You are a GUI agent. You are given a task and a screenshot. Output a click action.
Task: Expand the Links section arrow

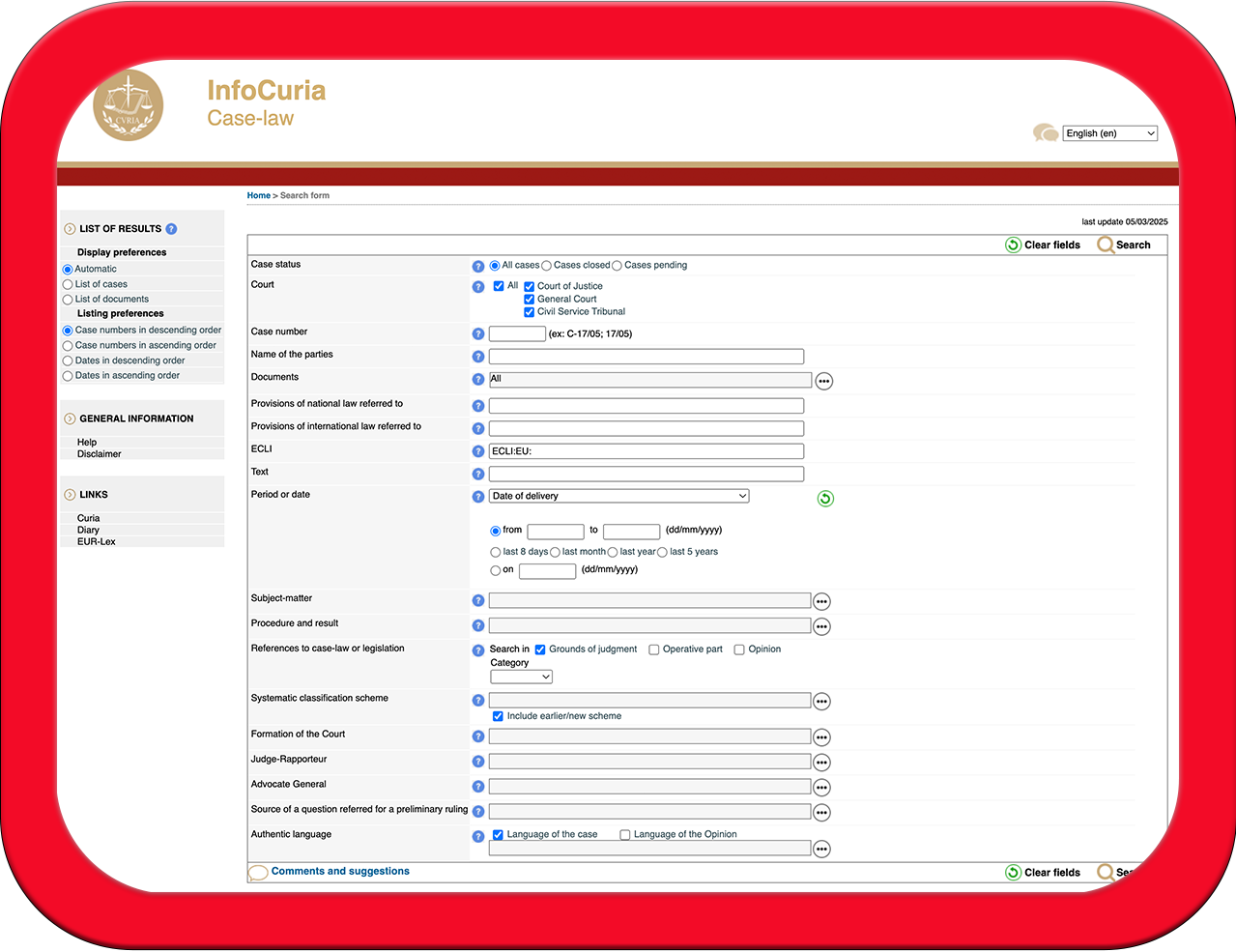[70, 495]
